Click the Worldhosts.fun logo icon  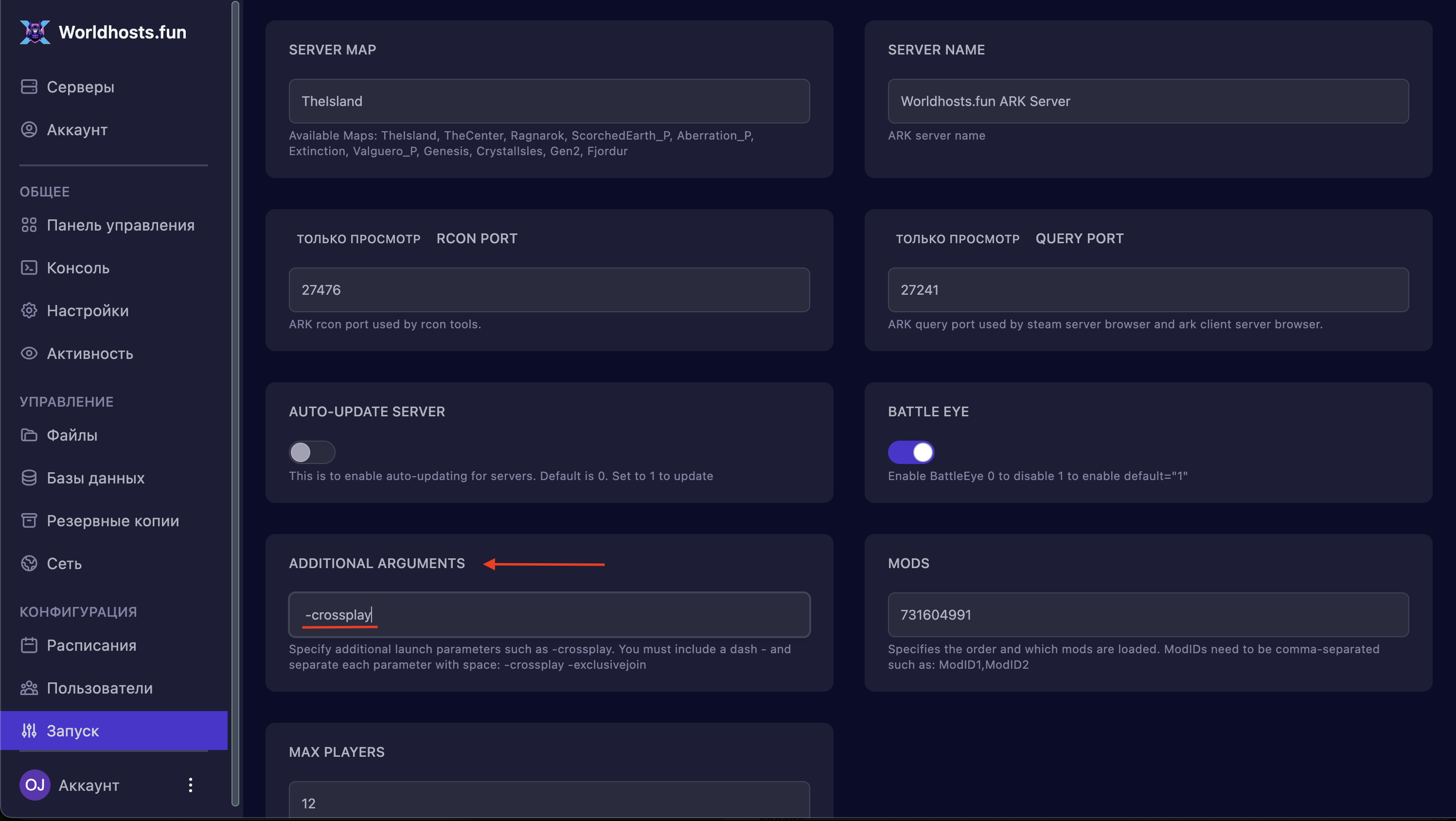pyautogui.click(x=35, y=32)
